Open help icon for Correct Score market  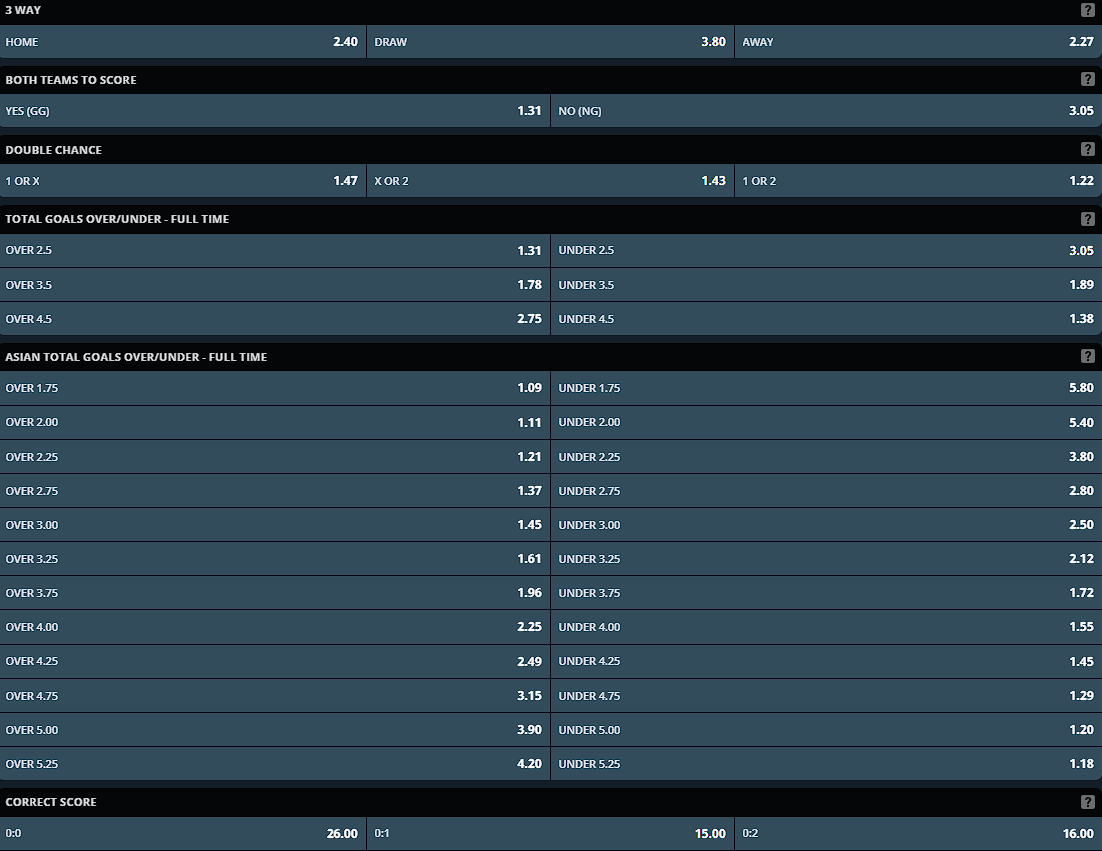[x=1087, y=802]
